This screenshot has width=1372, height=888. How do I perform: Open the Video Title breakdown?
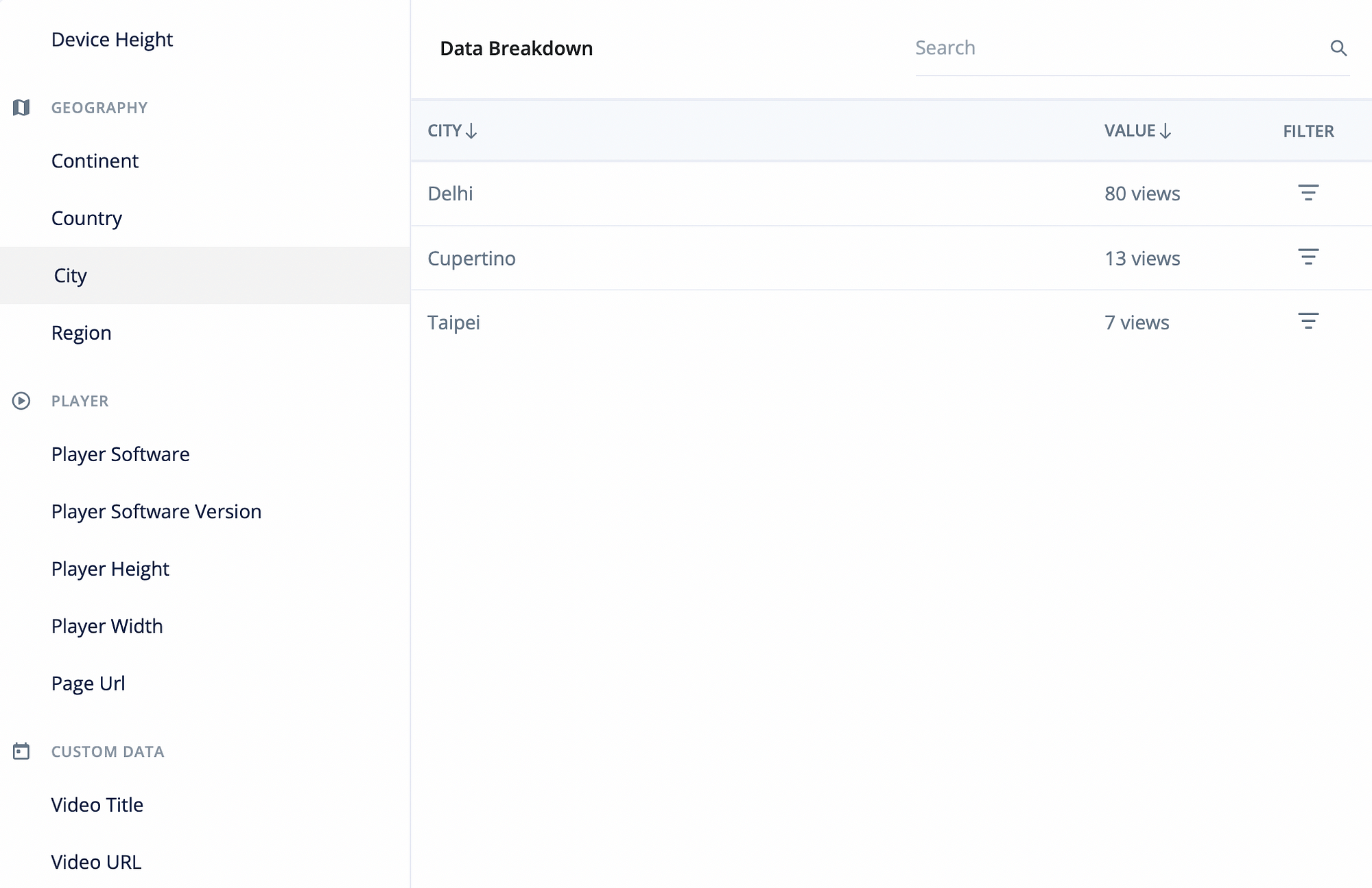[97, 805]
